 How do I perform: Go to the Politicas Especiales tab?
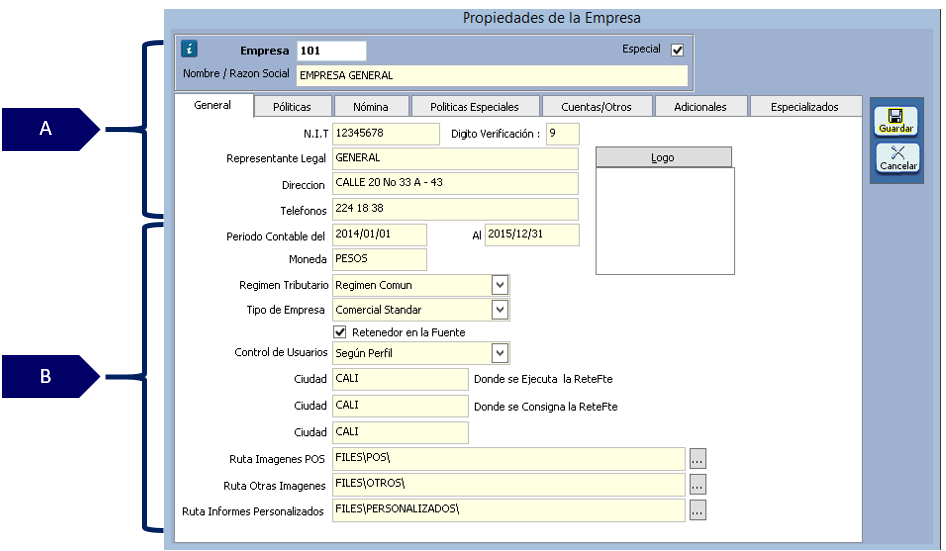pyautogui.click(x=475, y=107)
